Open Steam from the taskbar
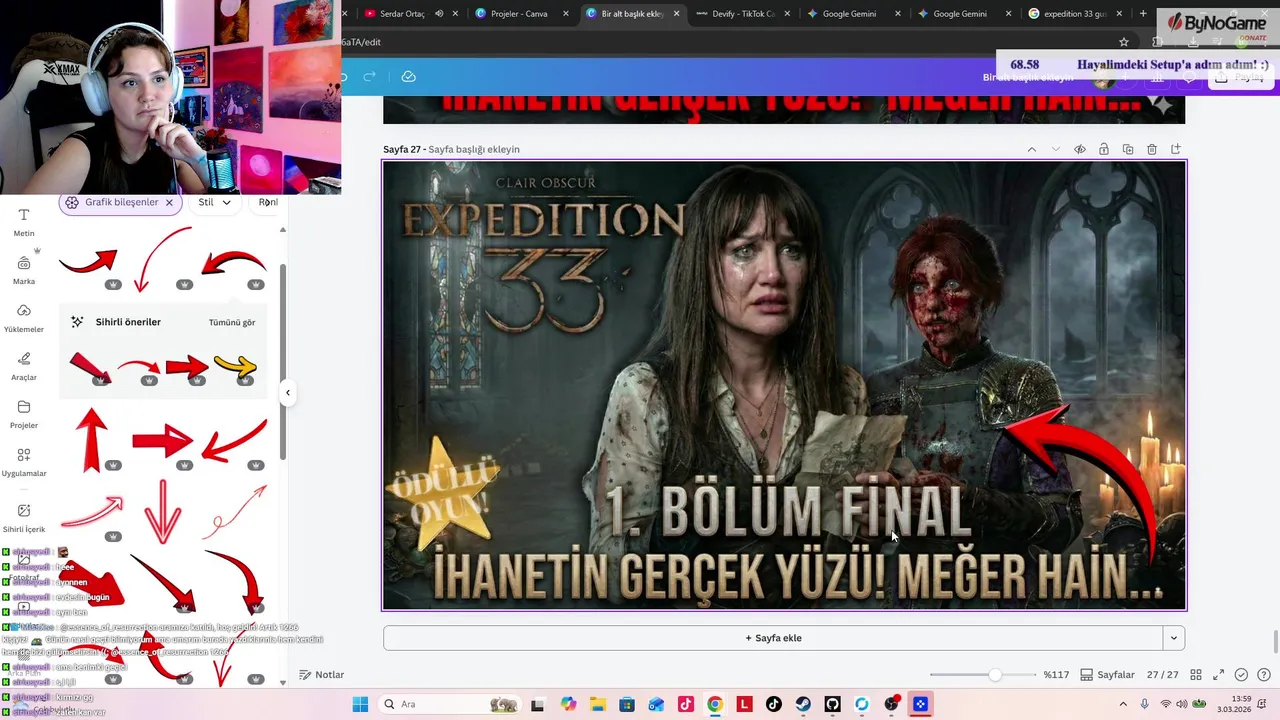The height and width of the screenshot is (720, 1280). coord(803,704)
